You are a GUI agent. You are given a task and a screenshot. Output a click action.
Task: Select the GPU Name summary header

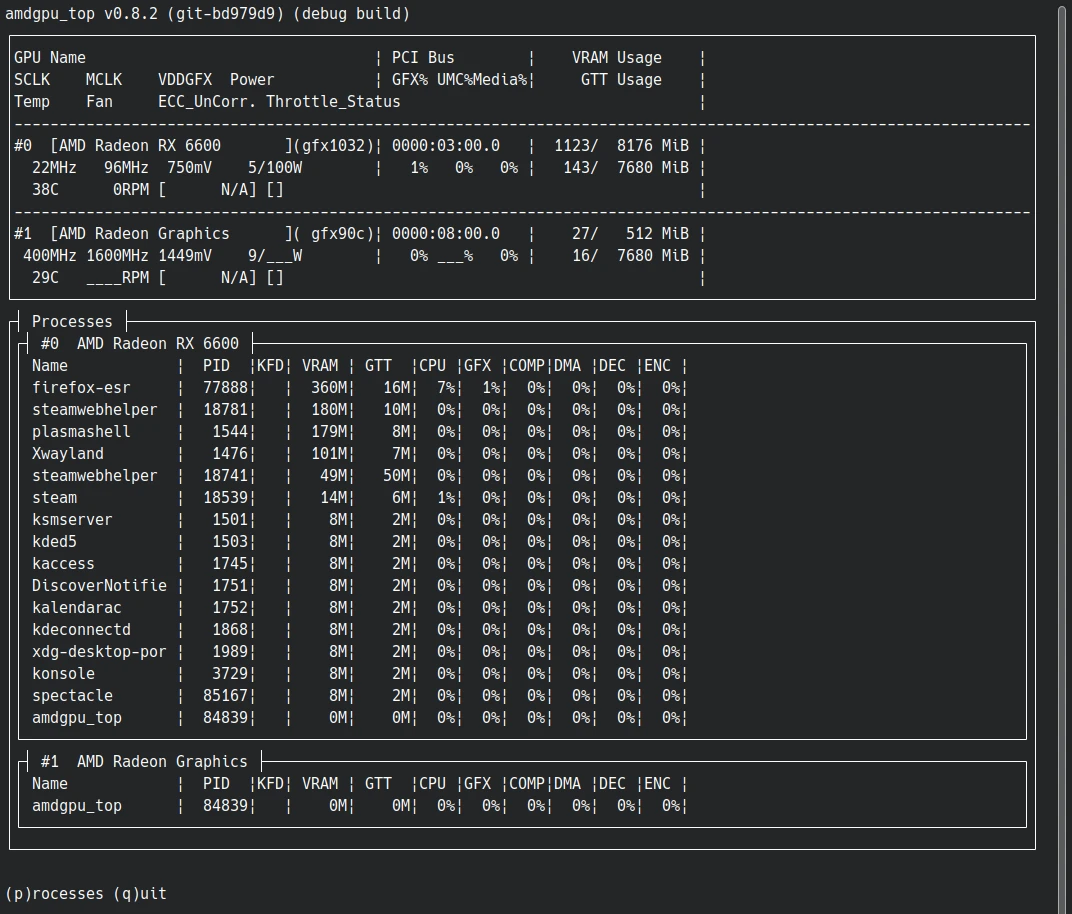click(x=50, y=57)
